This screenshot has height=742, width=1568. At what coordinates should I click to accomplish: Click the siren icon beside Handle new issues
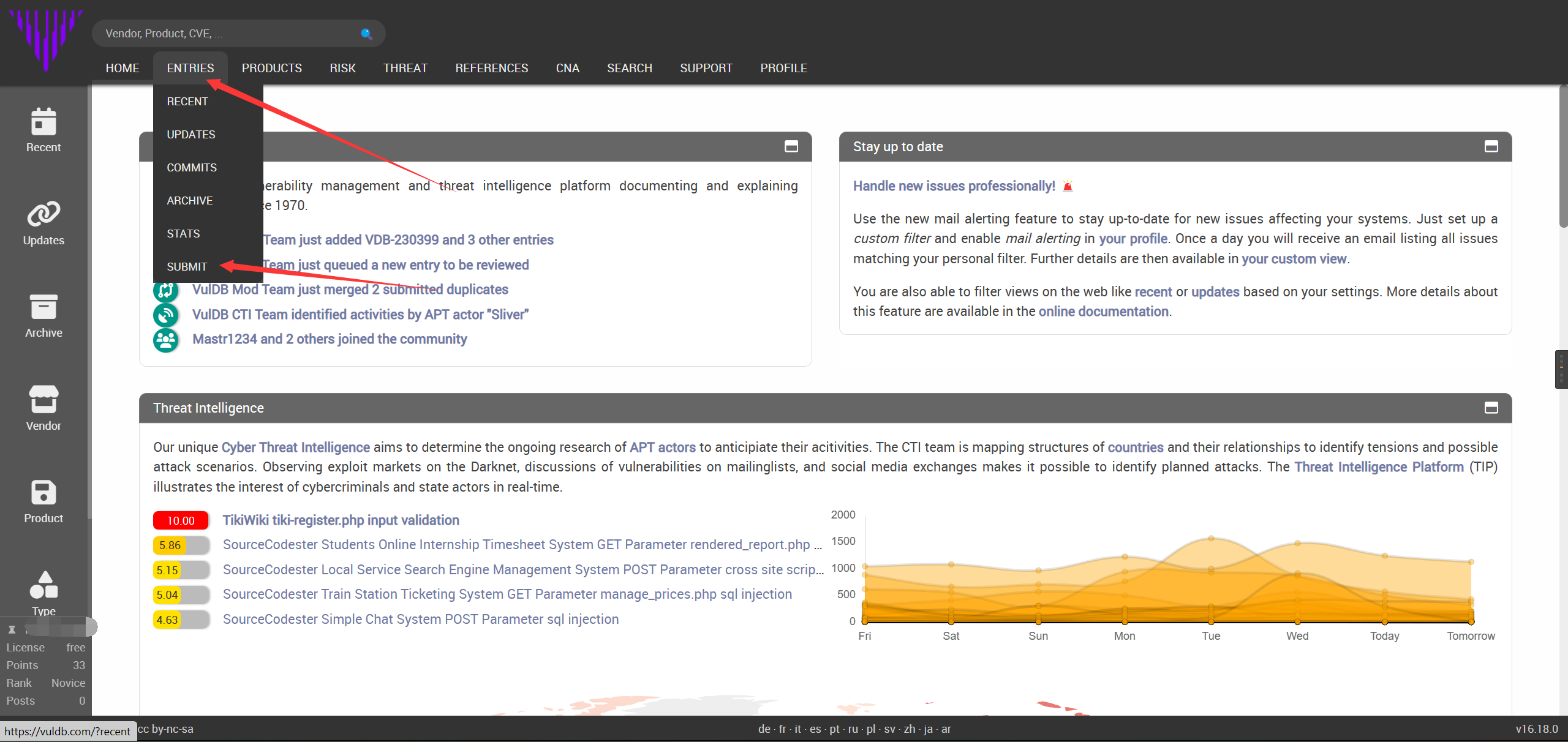1068,186
